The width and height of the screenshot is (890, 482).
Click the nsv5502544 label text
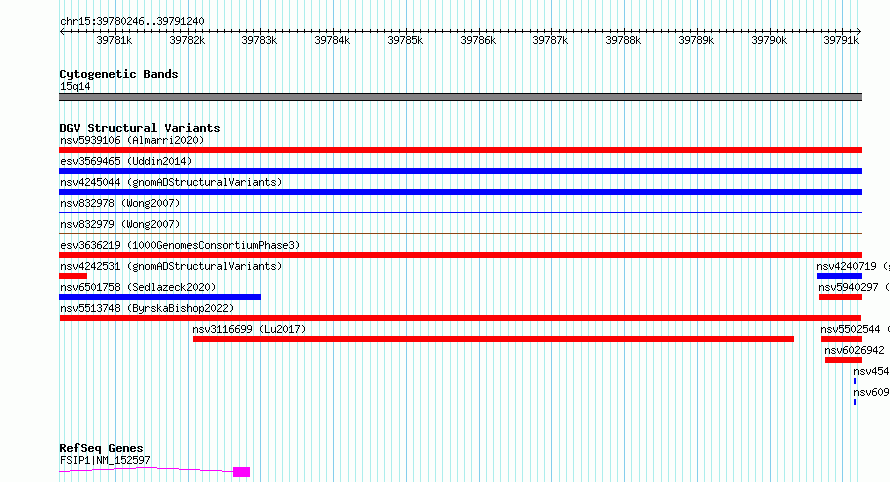(850, 329)
